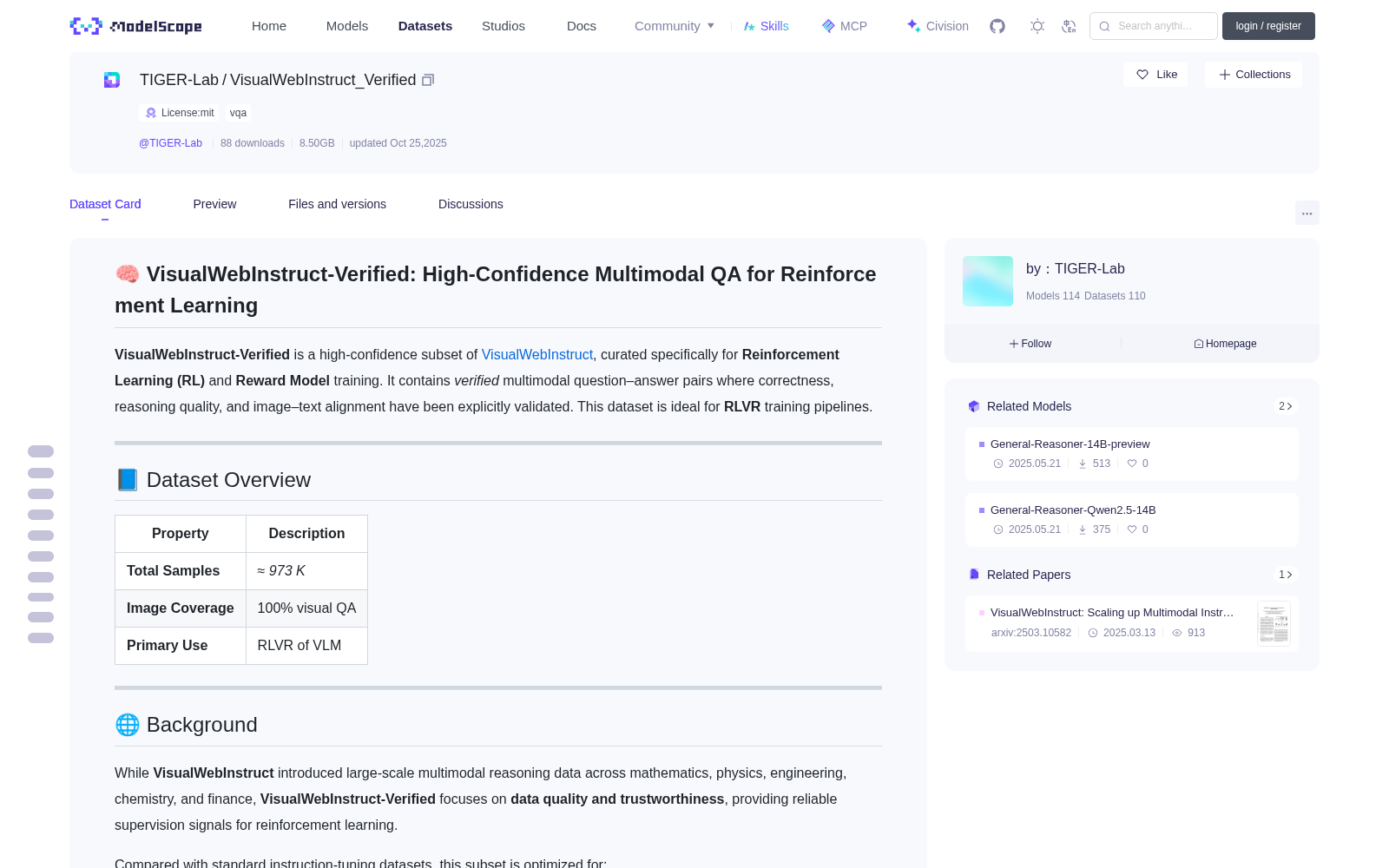Open the GitHub icon link
The image size is (1389, 868).
click(x=997, y=26)
